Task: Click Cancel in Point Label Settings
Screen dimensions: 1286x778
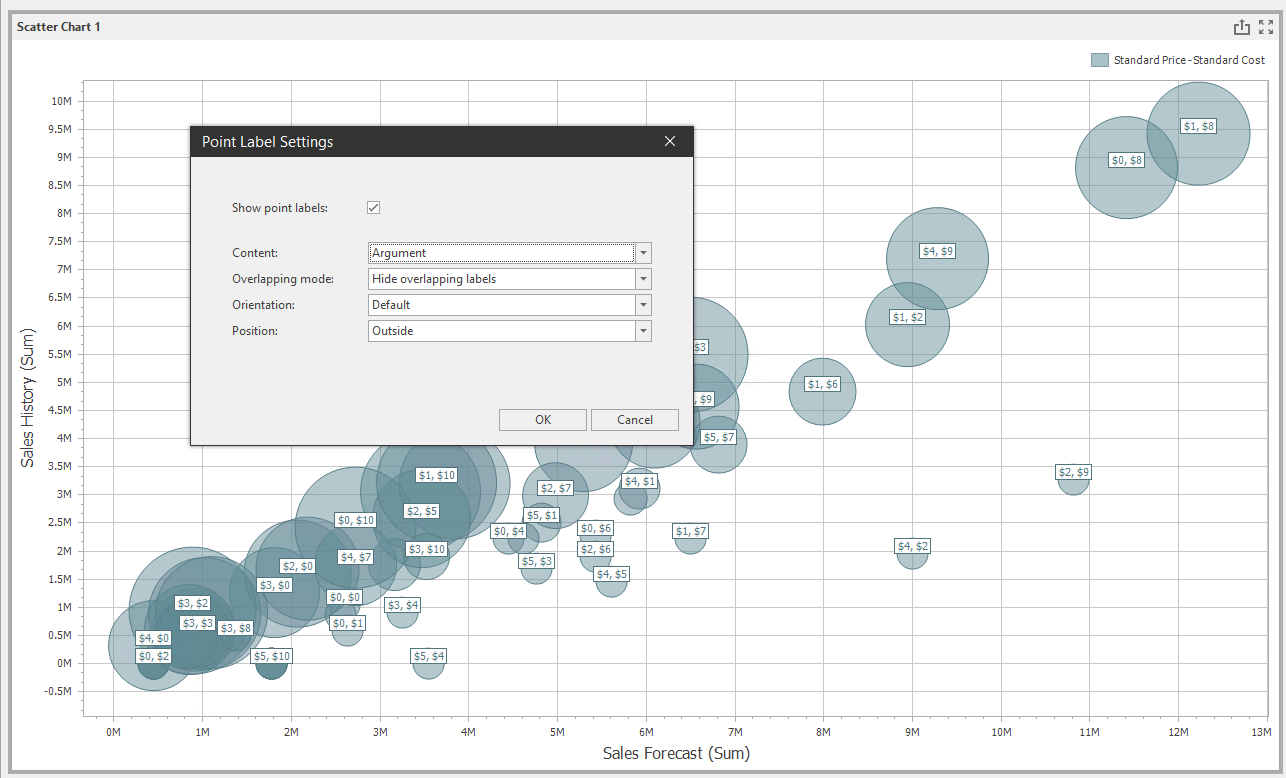Action: coord(635,420)
